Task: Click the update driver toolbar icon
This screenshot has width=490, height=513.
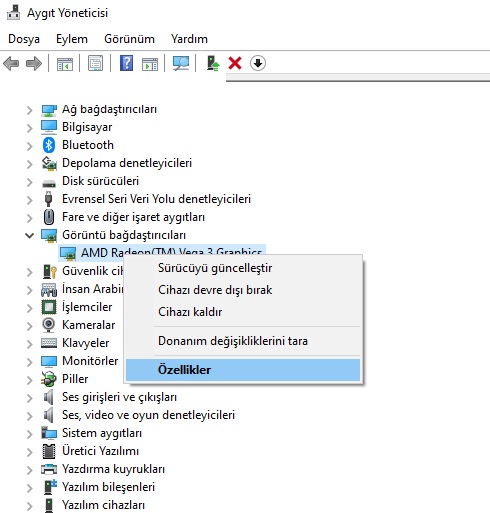Action: (x=213, y=63)
